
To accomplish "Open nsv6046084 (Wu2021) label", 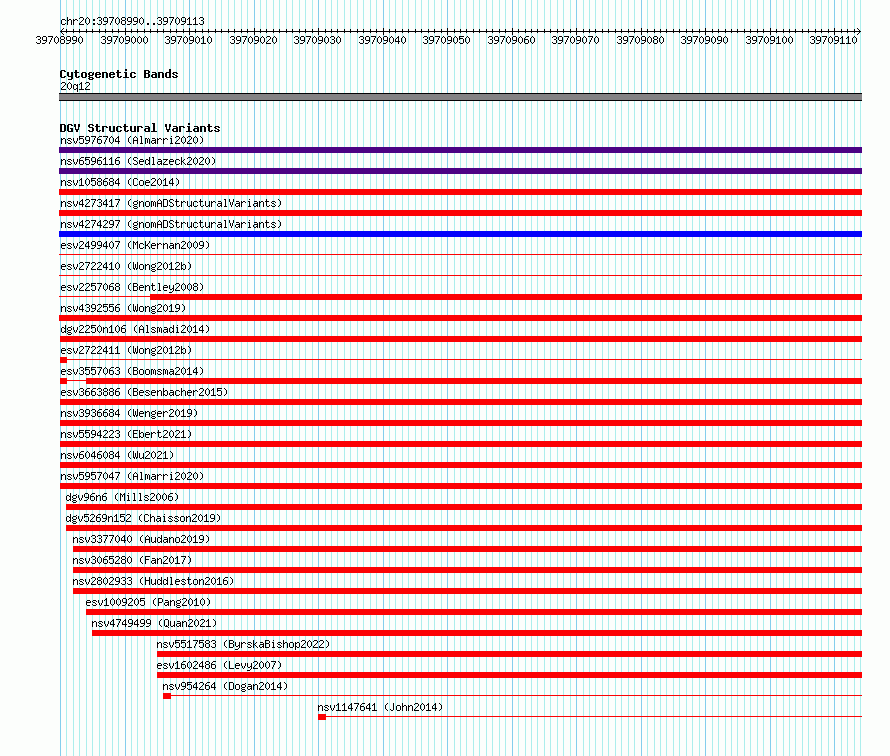I will pos(117,455).
